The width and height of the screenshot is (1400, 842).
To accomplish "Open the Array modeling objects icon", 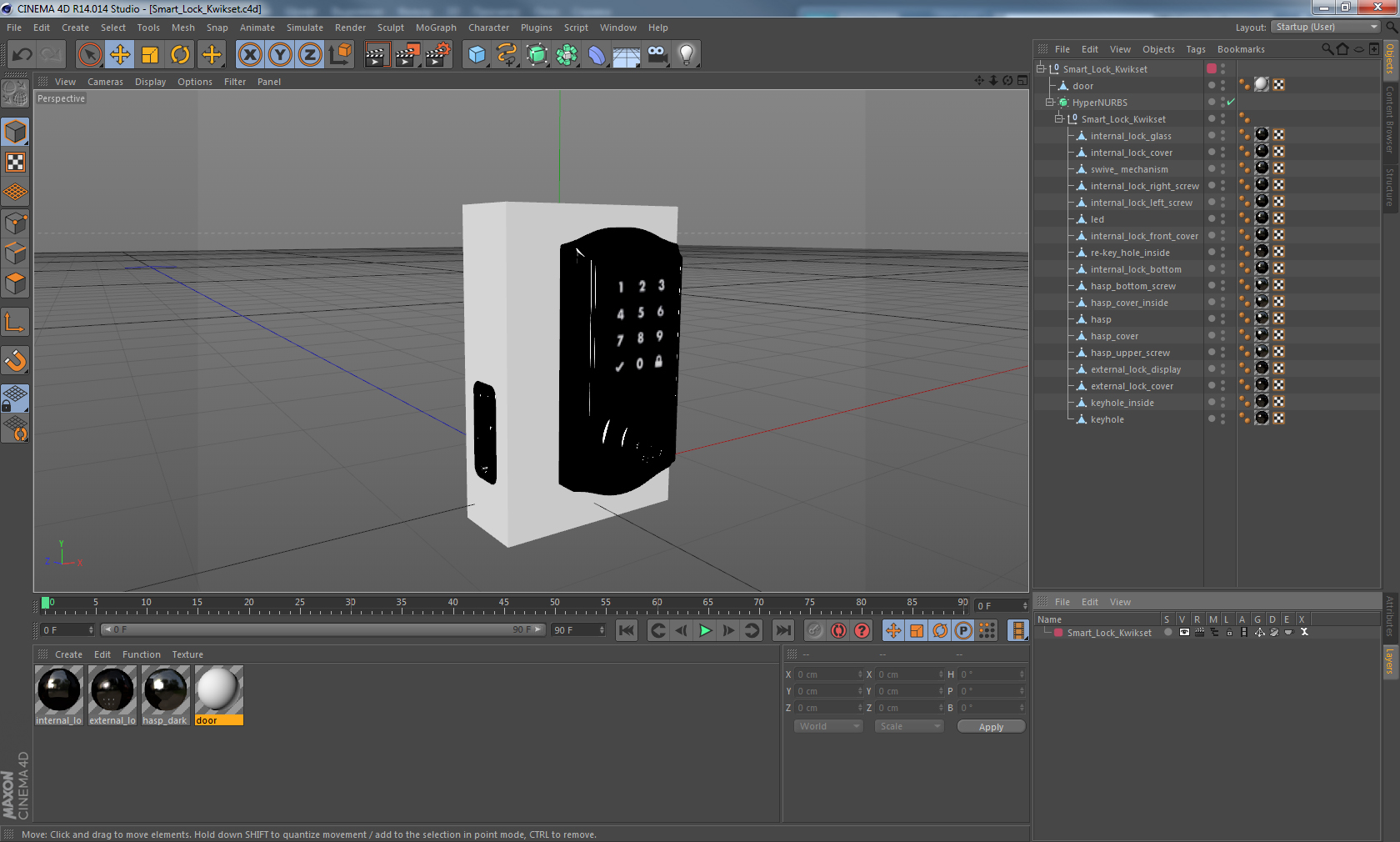I will pos(567,55).
